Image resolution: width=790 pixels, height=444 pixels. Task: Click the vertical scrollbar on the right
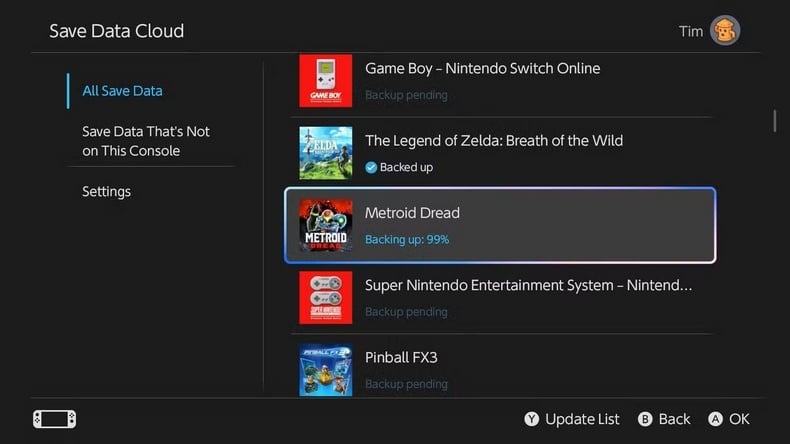775,120
